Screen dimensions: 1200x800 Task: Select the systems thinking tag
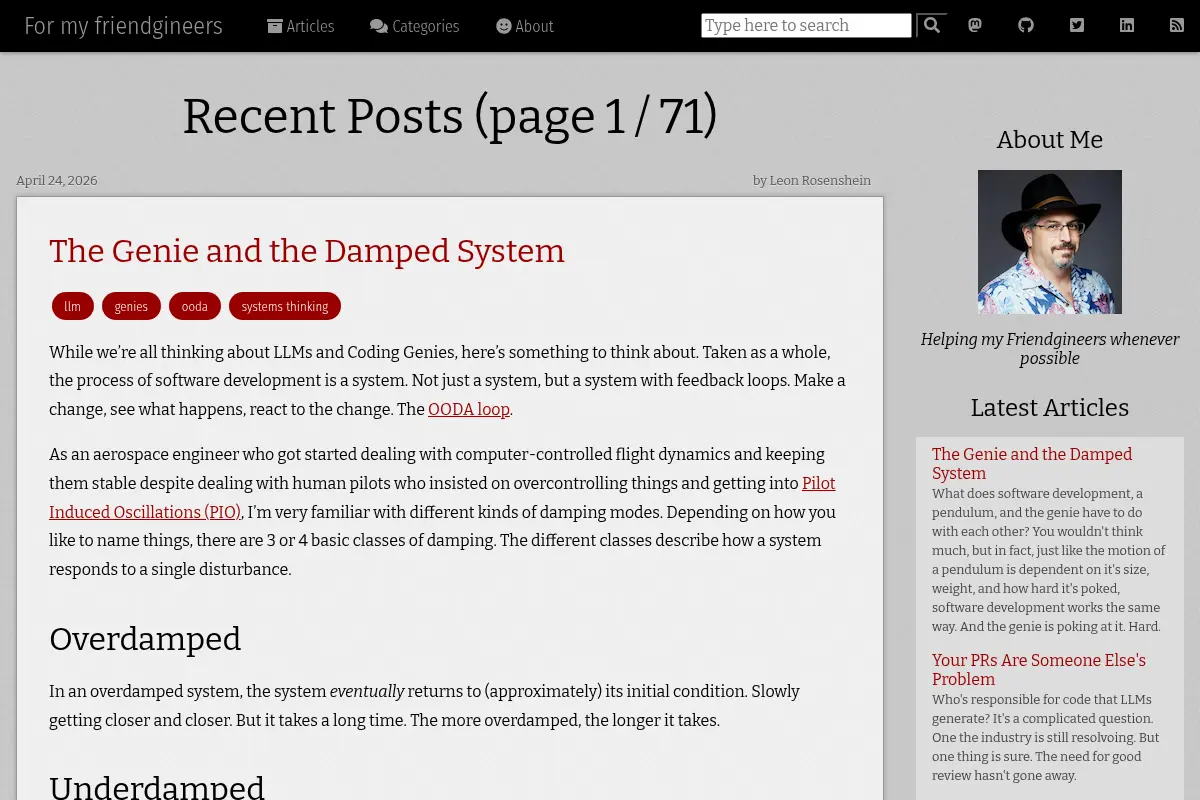(285, 306)
